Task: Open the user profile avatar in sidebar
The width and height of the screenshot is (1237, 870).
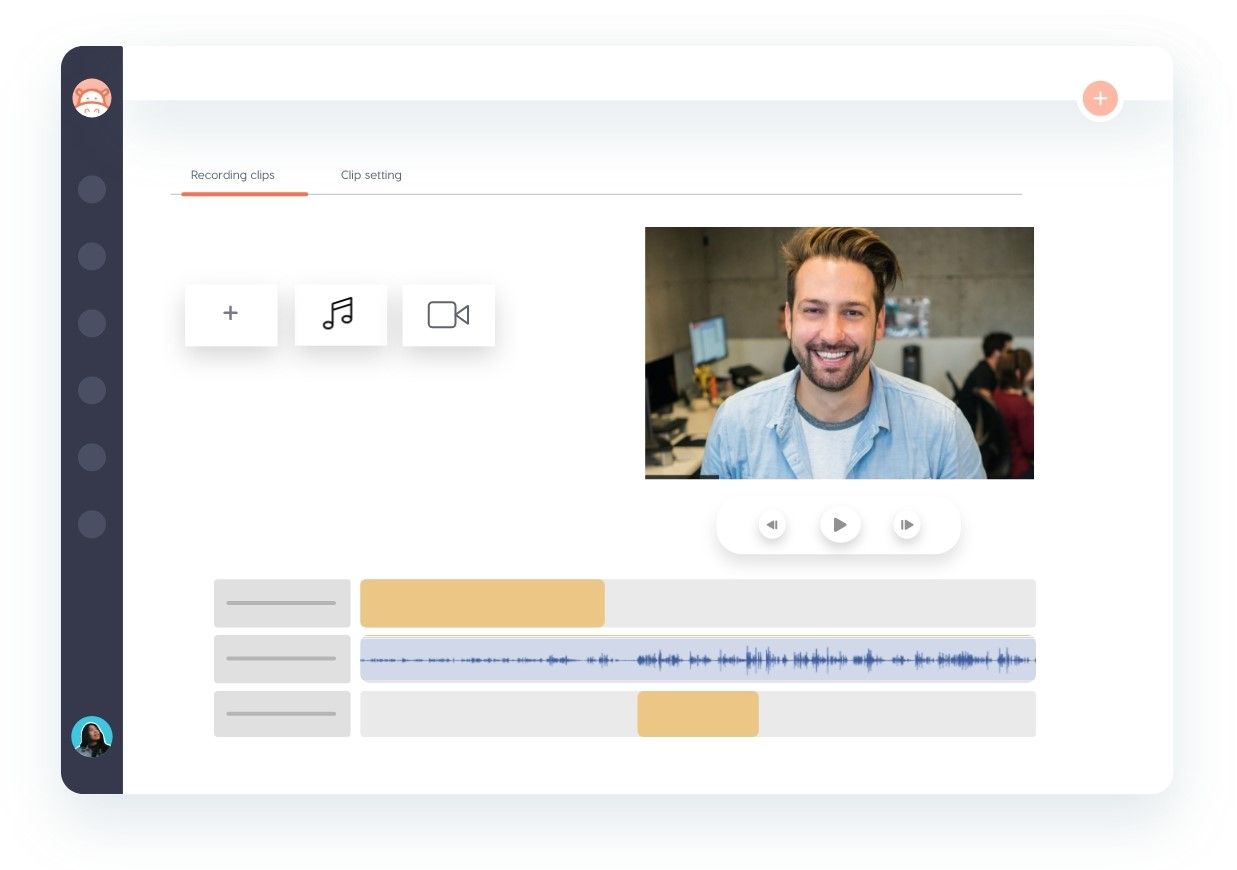Action: (x=92, y=737)
